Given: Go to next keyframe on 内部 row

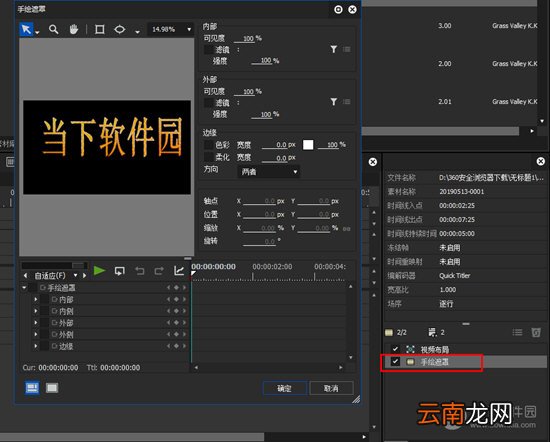Looking at the screenshot, I should 184,299.
